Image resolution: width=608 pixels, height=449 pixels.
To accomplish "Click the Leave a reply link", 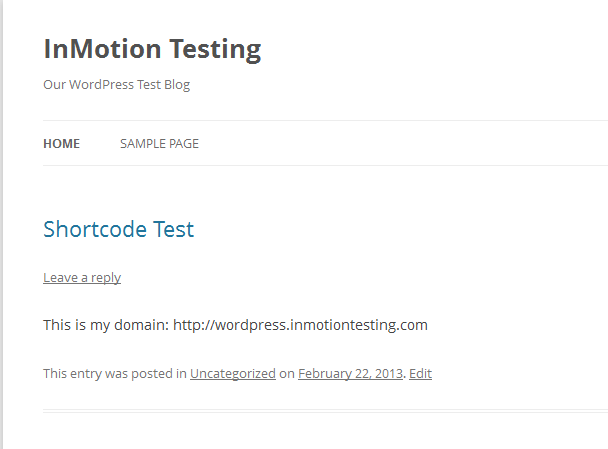I will [82, 278].
